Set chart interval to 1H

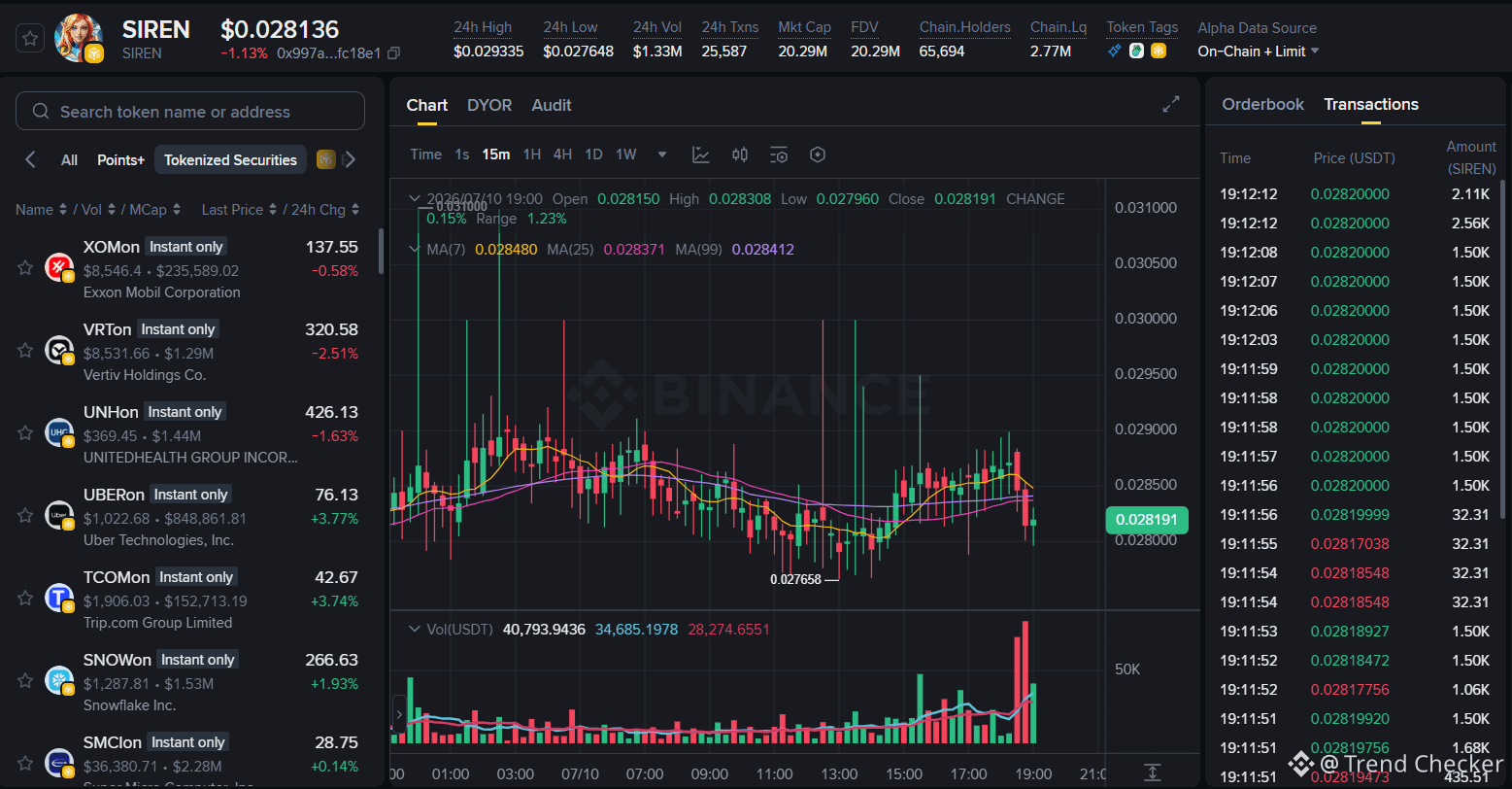tap(532, 154)
